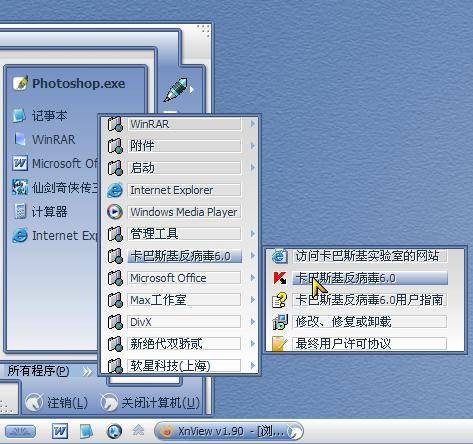Expand the Max工作室 submenu arrow
This screenshot has height=444, width=473.
(x=253, y=300)
